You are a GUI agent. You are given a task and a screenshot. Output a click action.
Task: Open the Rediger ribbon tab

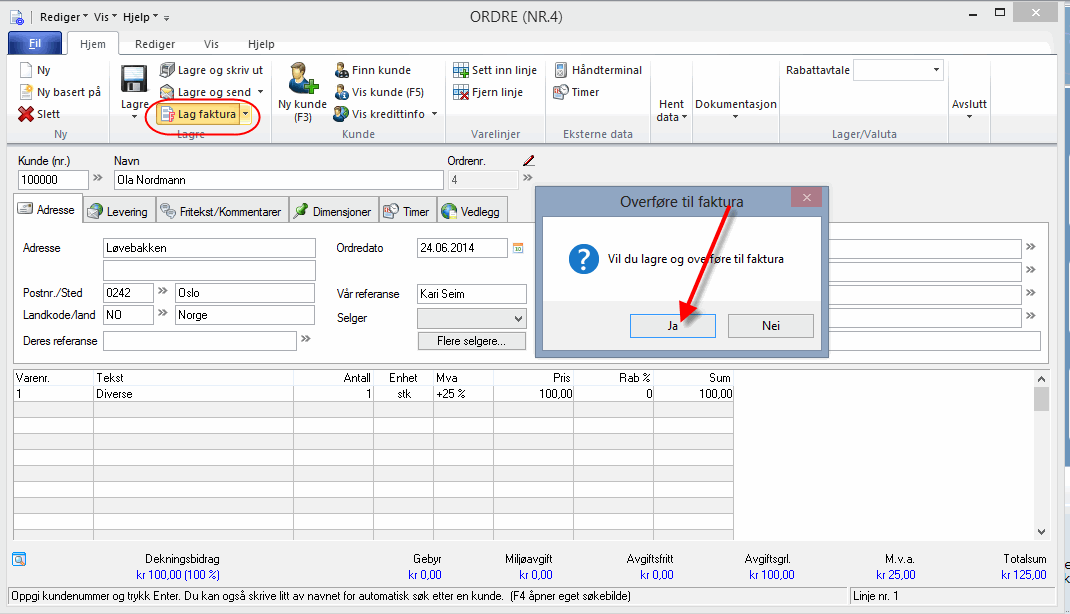(x=155, y=44)
